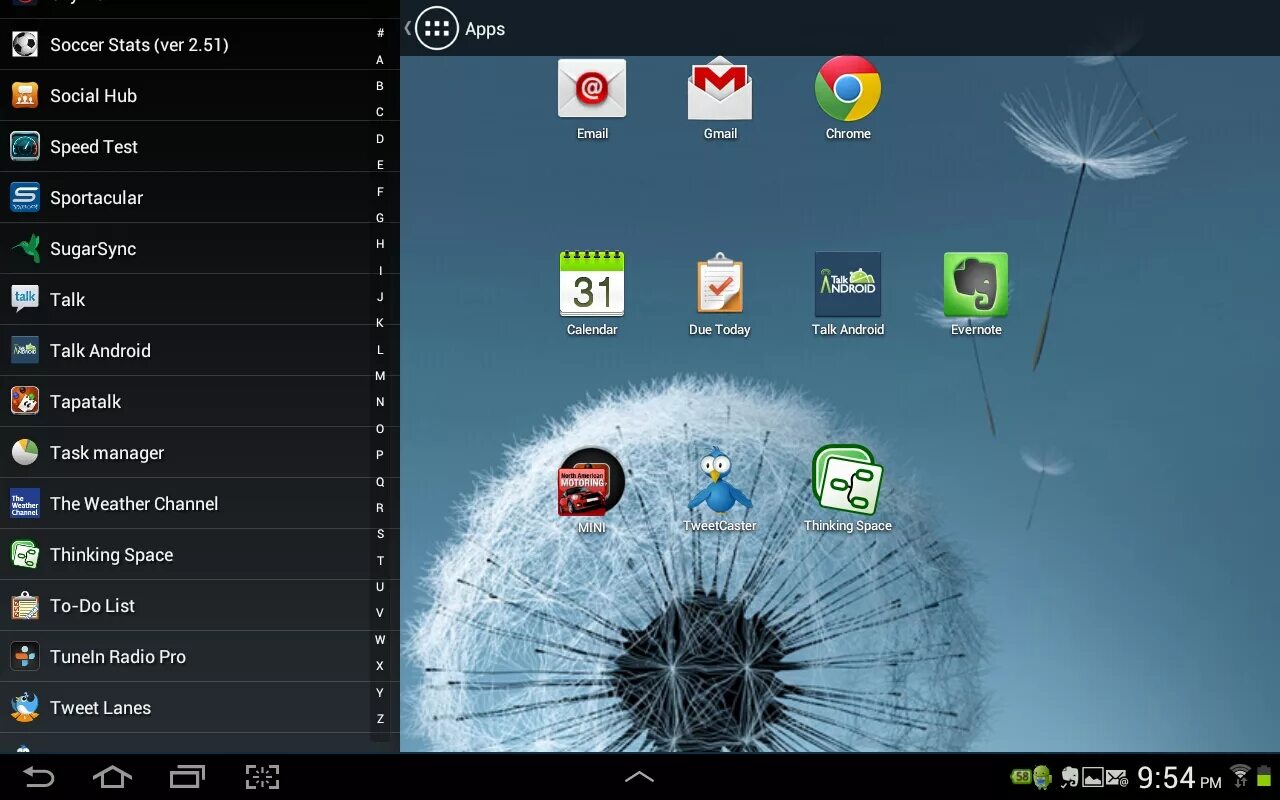Open the Calendar app icon

point(592,293)
